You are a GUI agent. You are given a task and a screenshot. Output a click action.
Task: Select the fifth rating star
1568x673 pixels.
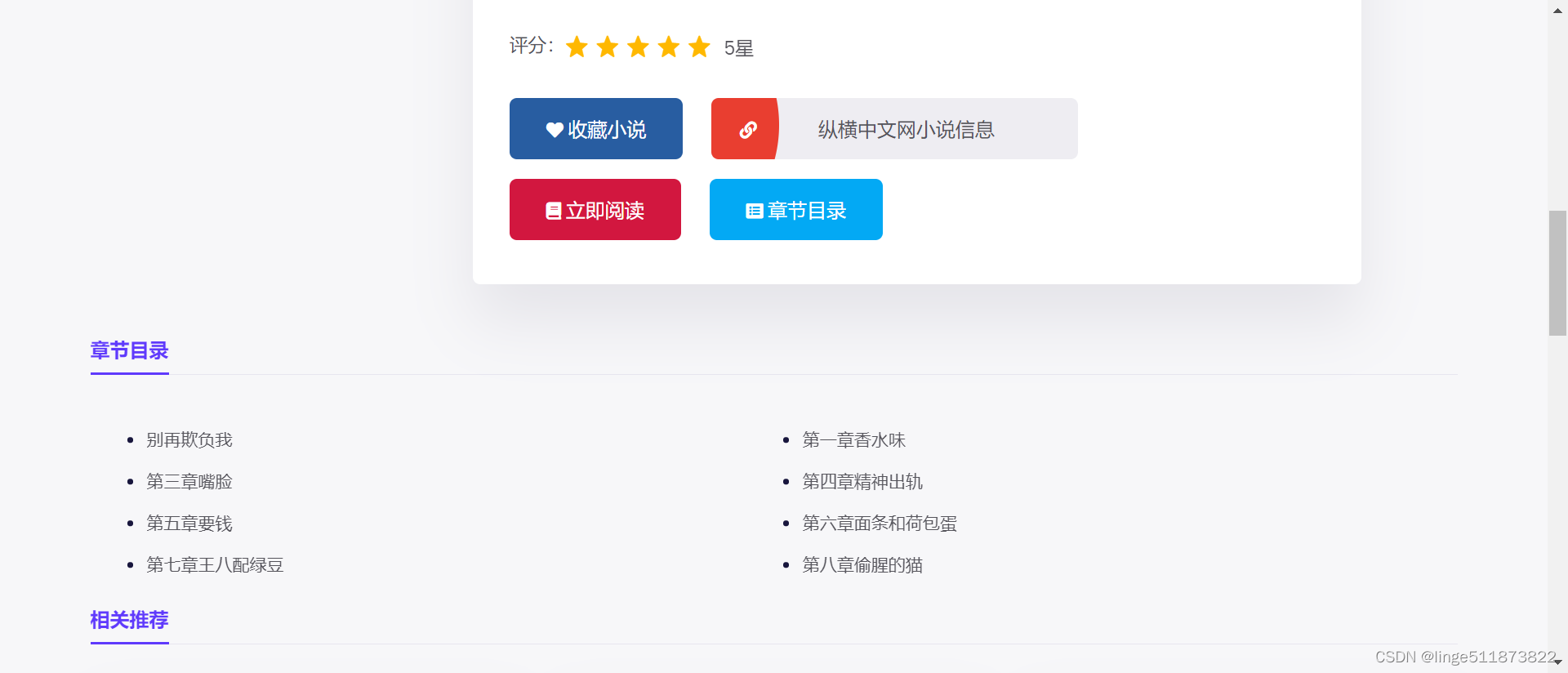[x=698, y=47]
